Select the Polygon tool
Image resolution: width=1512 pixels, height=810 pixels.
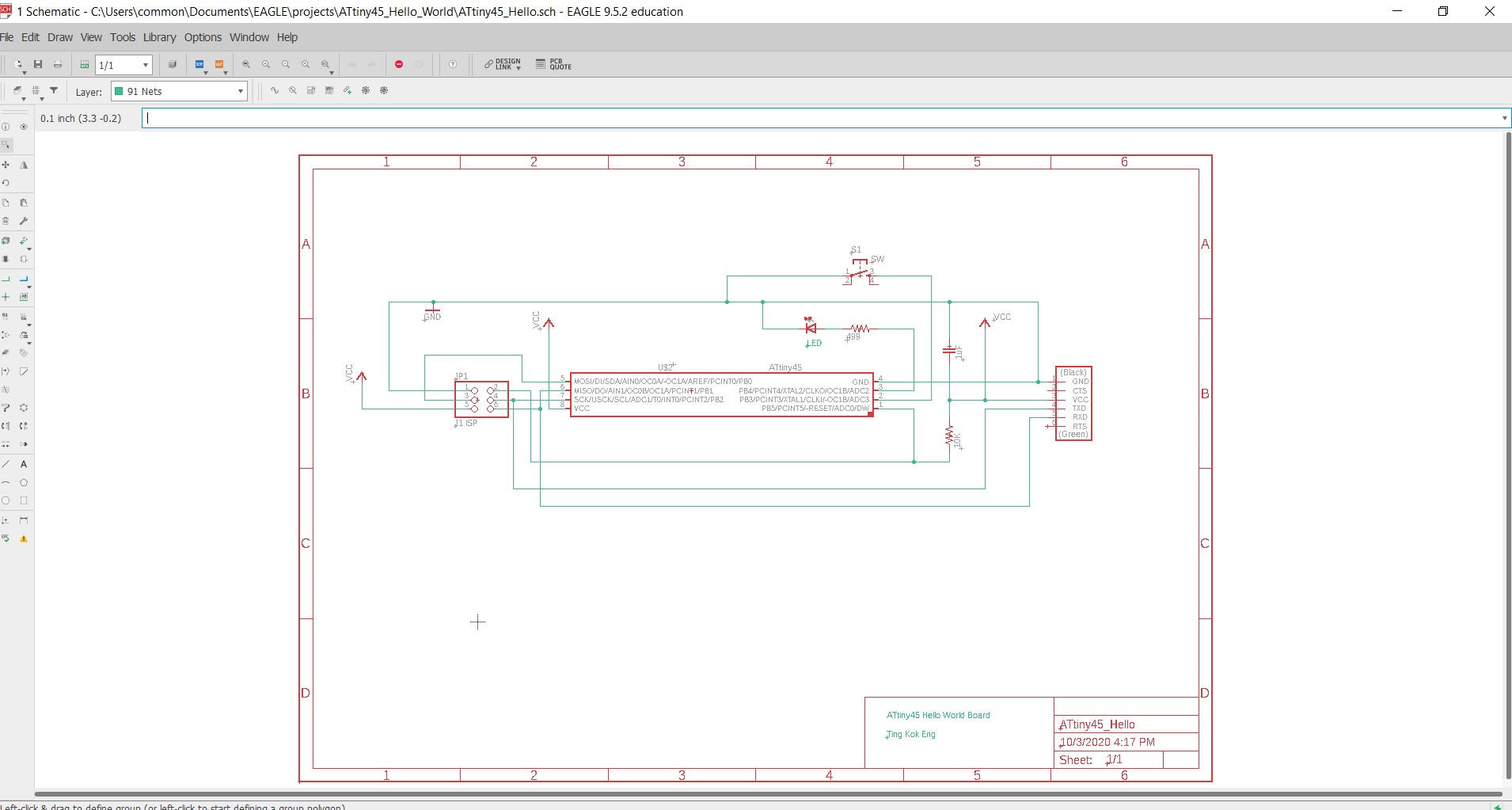[x=24, y=482]
